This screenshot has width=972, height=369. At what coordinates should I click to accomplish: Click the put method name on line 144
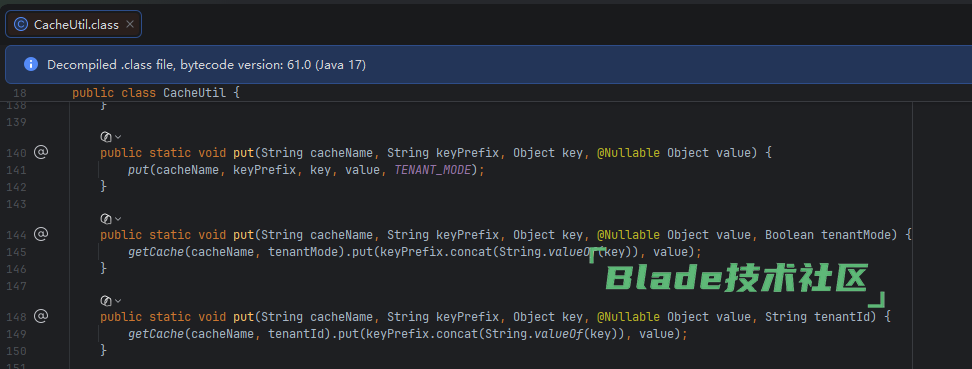click(x=244, y=234)
